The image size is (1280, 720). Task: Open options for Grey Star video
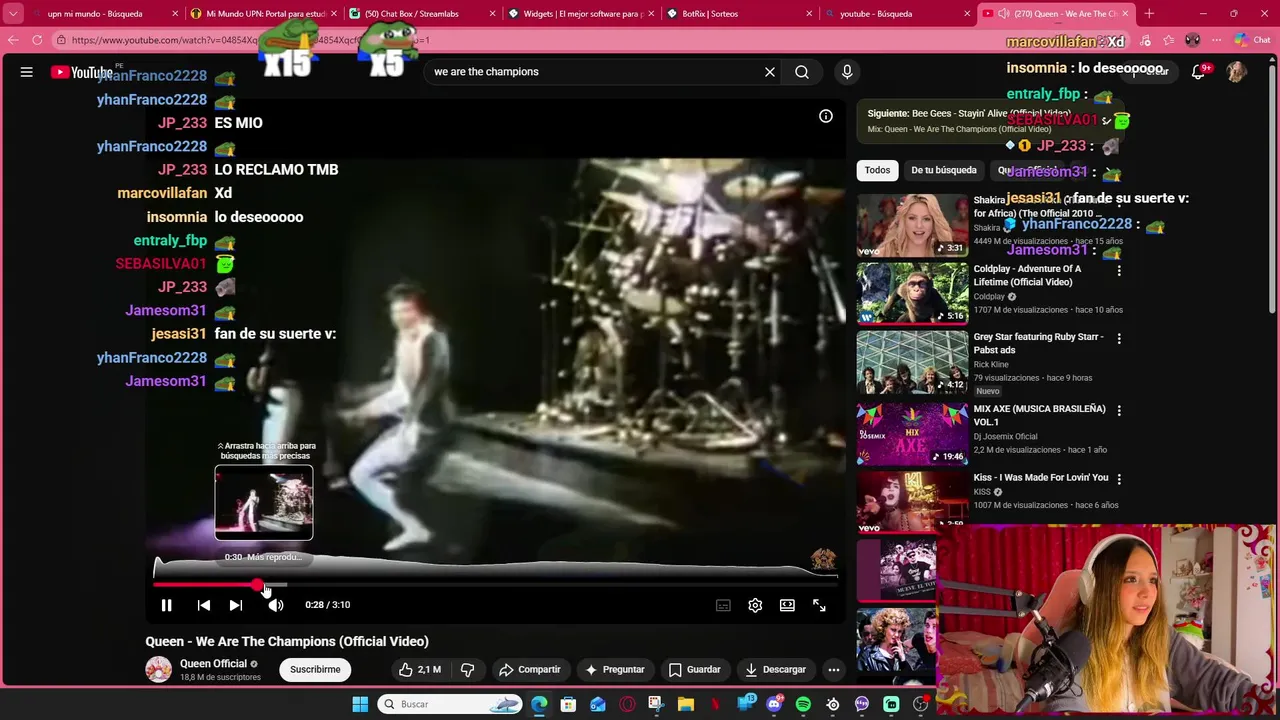(1119, 339)
